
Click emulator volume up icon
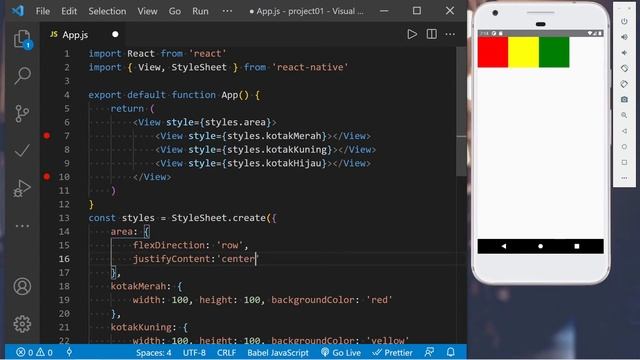[x=624, y=37]
